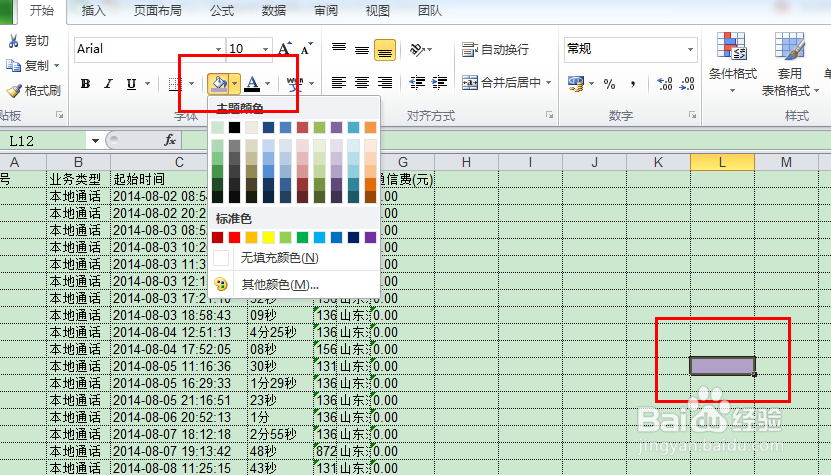The image size is (831, 475).
Task: Open the number format (常规) dropdown
Action: [x=691, y=49]
